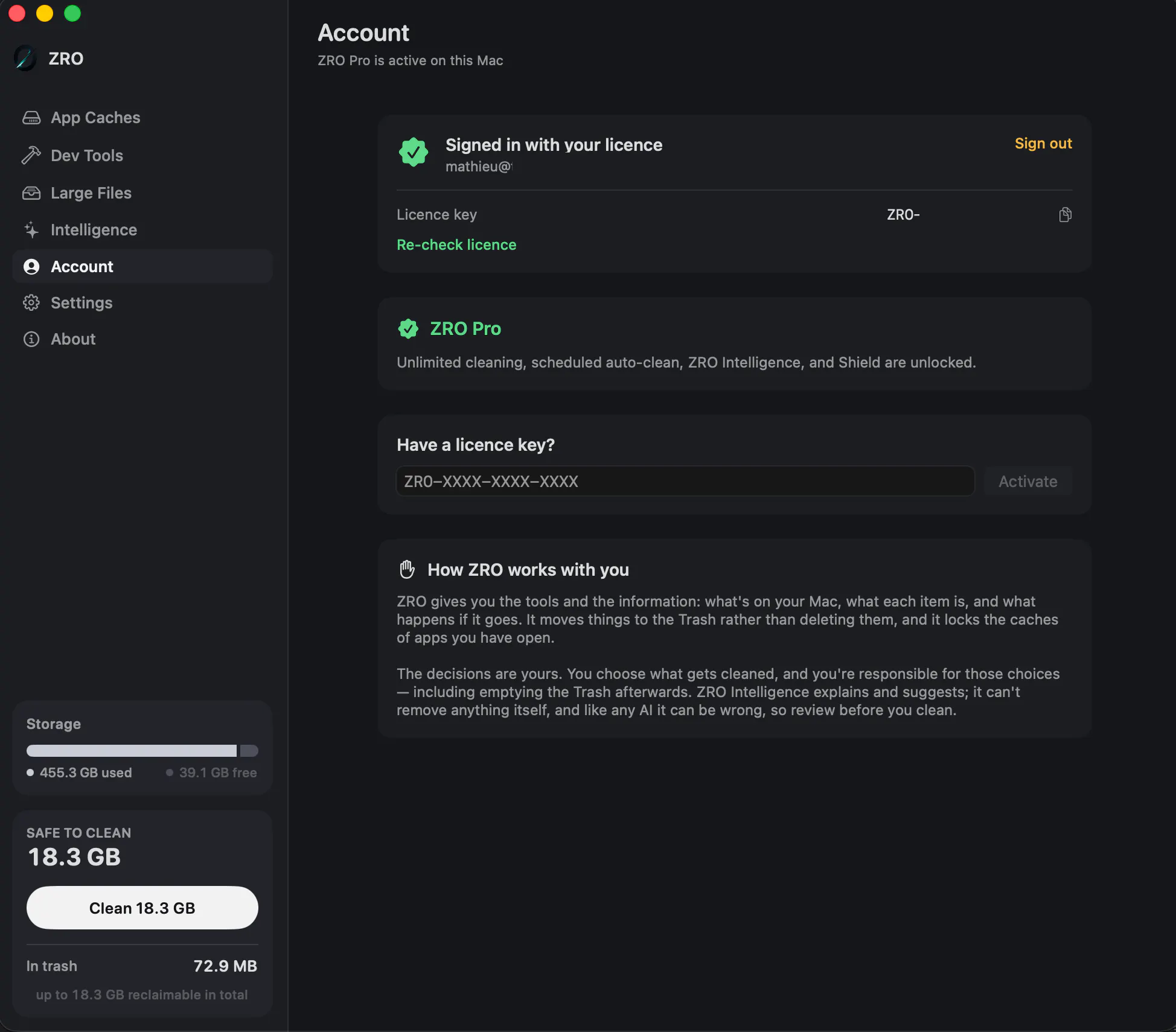
Task: Click the Clean 18.3 GB button
Action: [142, 908]
